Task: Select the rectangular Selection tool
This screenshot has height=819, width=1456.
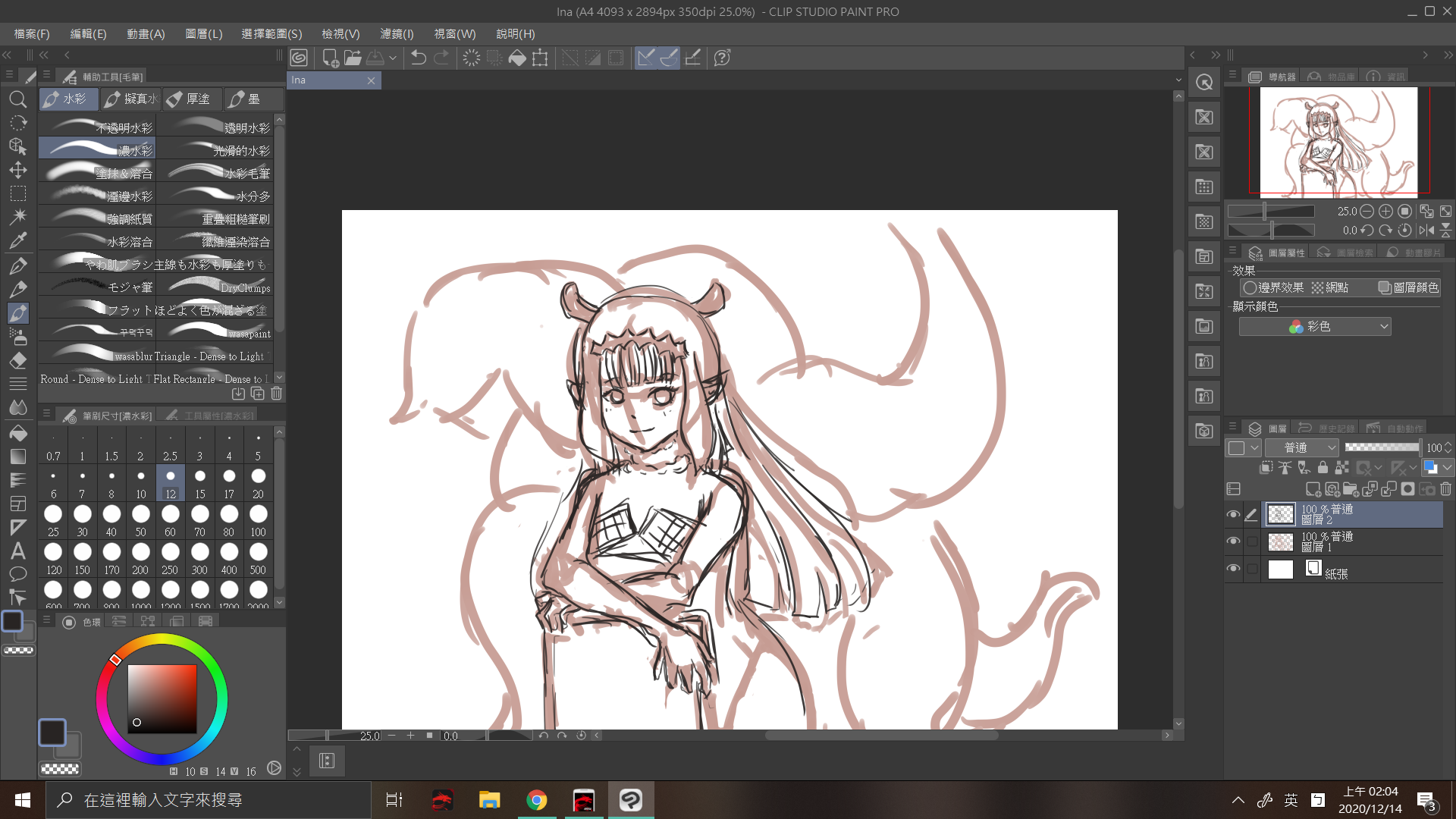Action: click(17, 193)
